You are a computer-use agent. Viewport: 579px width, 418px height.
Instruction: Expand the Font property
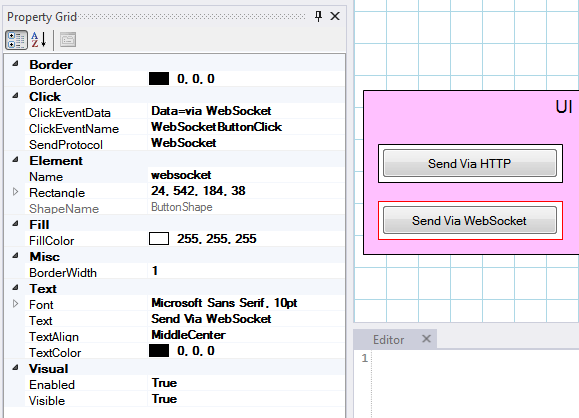(x=15, y=304)
